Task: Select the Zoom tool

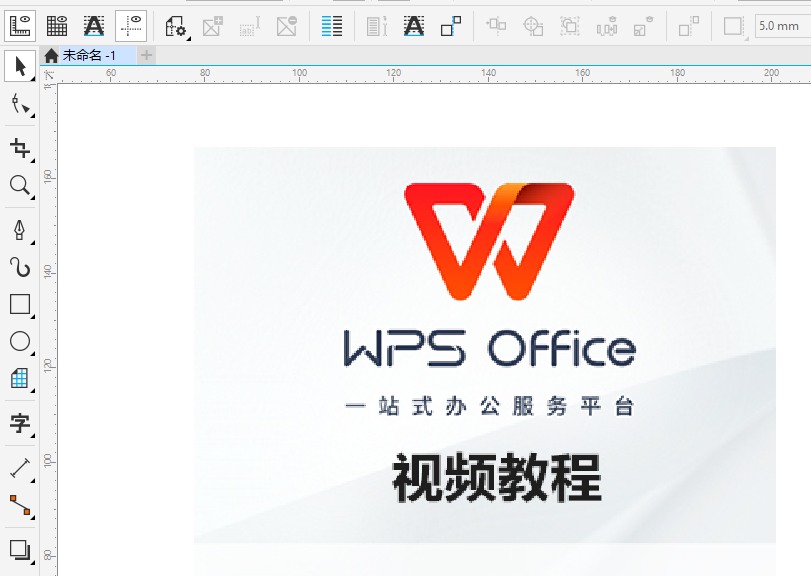Action: click(20, 186)
